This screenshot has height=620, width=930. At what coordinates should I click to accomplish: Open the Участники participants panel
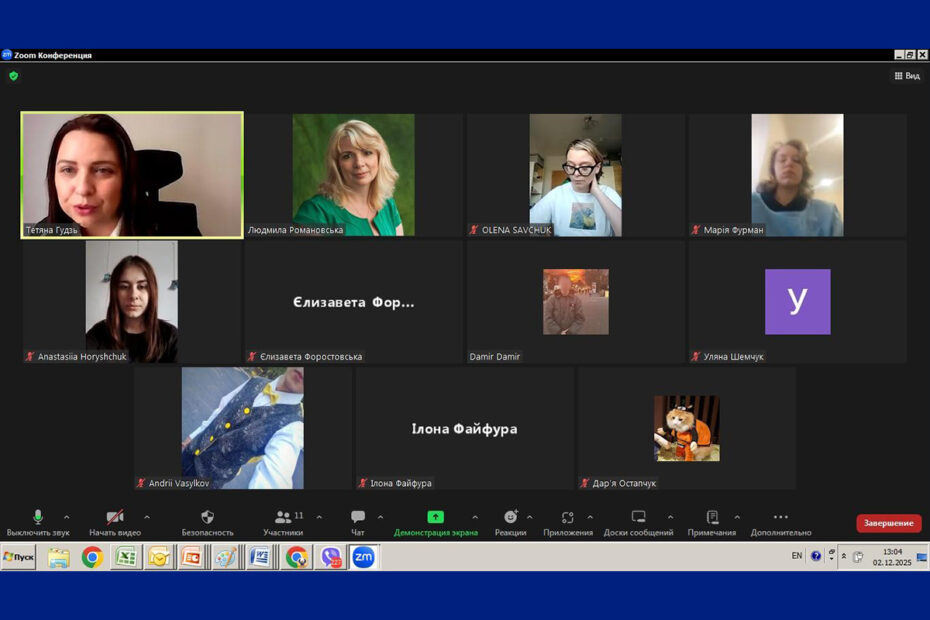(x=284, y=518)
